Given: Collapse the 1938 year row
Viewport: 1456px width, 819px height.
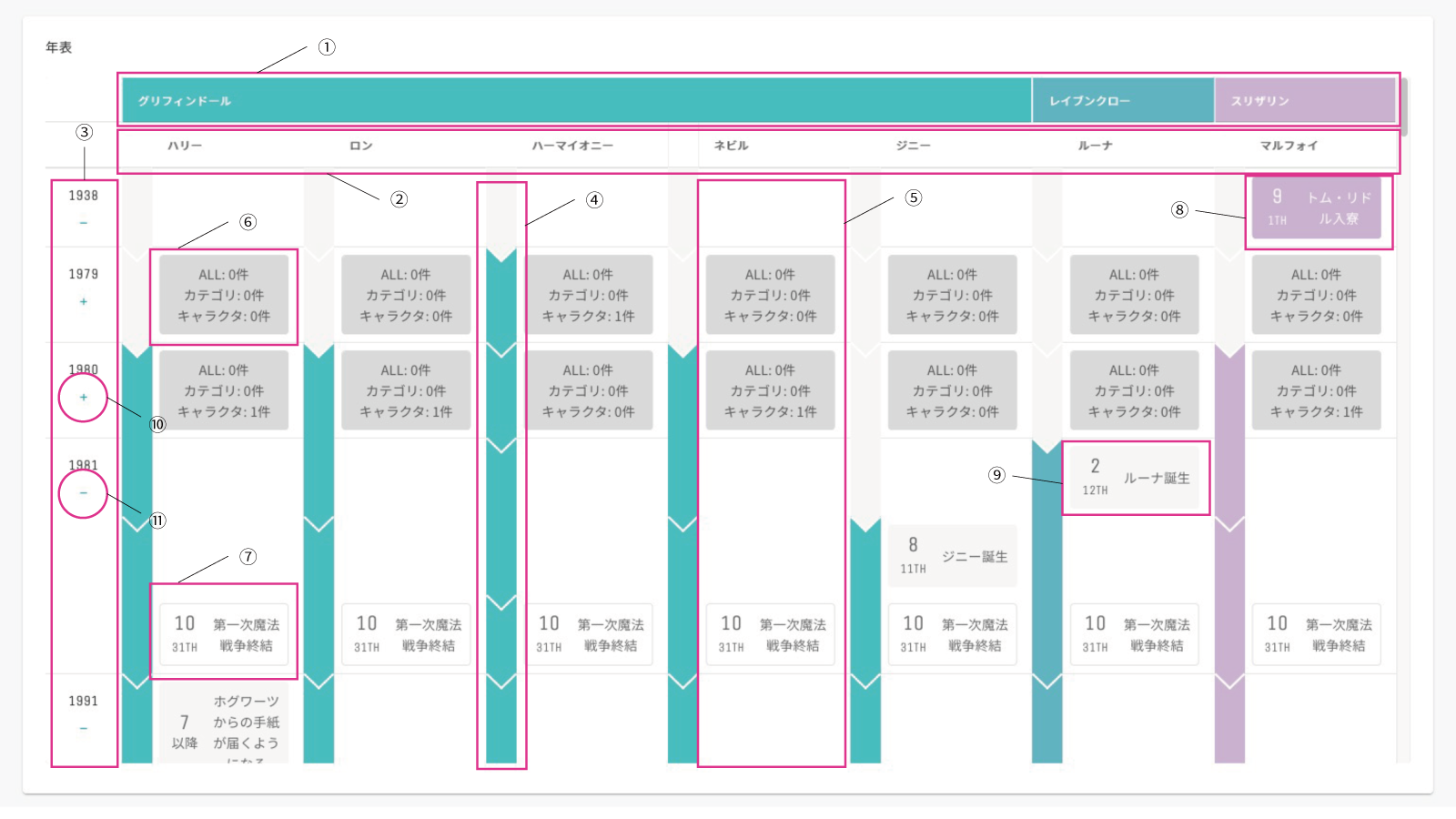Looking at the screenshot, I should 84,223.
